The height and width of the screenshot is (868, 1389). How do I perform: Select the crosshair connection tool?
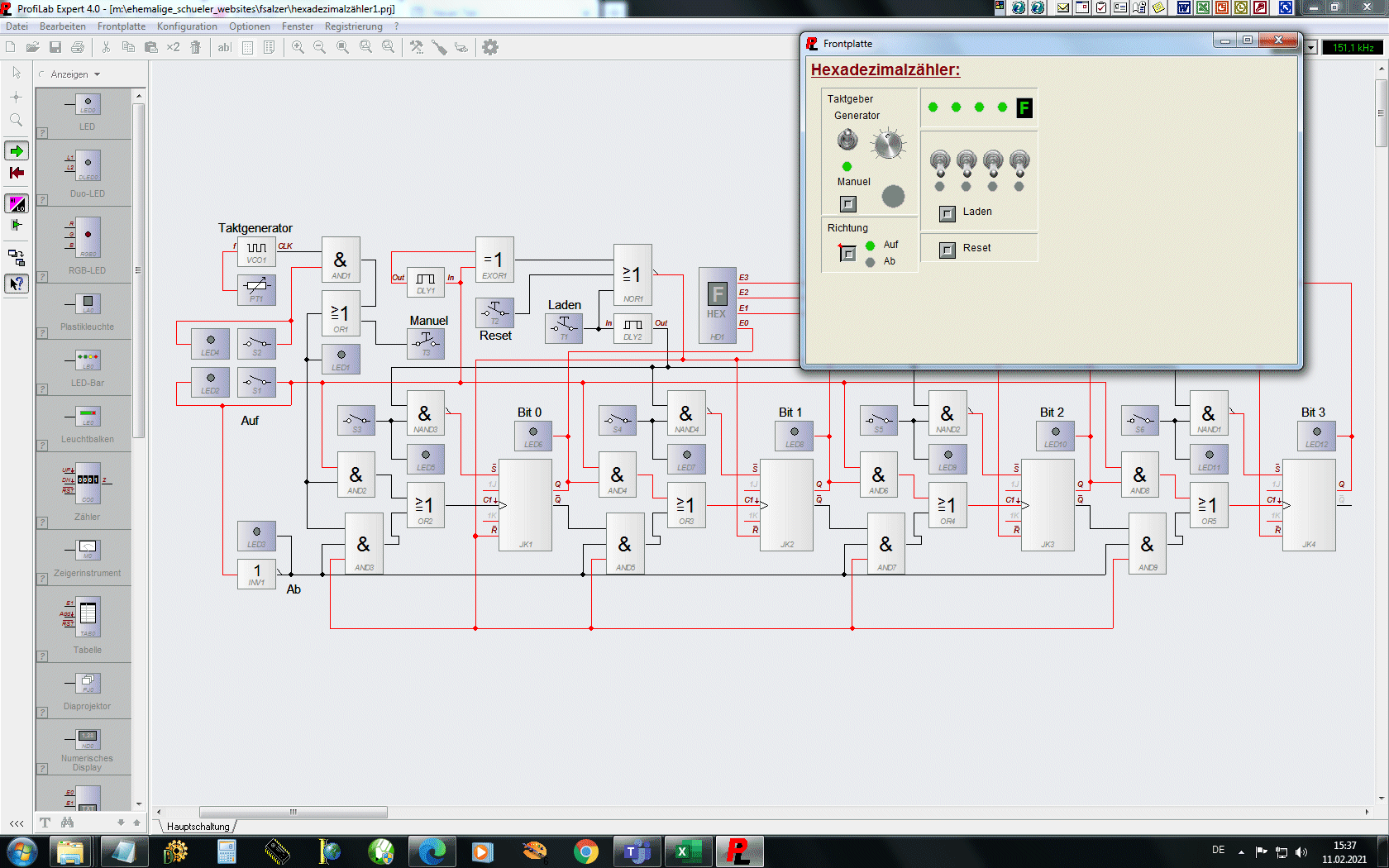(17, 97)
